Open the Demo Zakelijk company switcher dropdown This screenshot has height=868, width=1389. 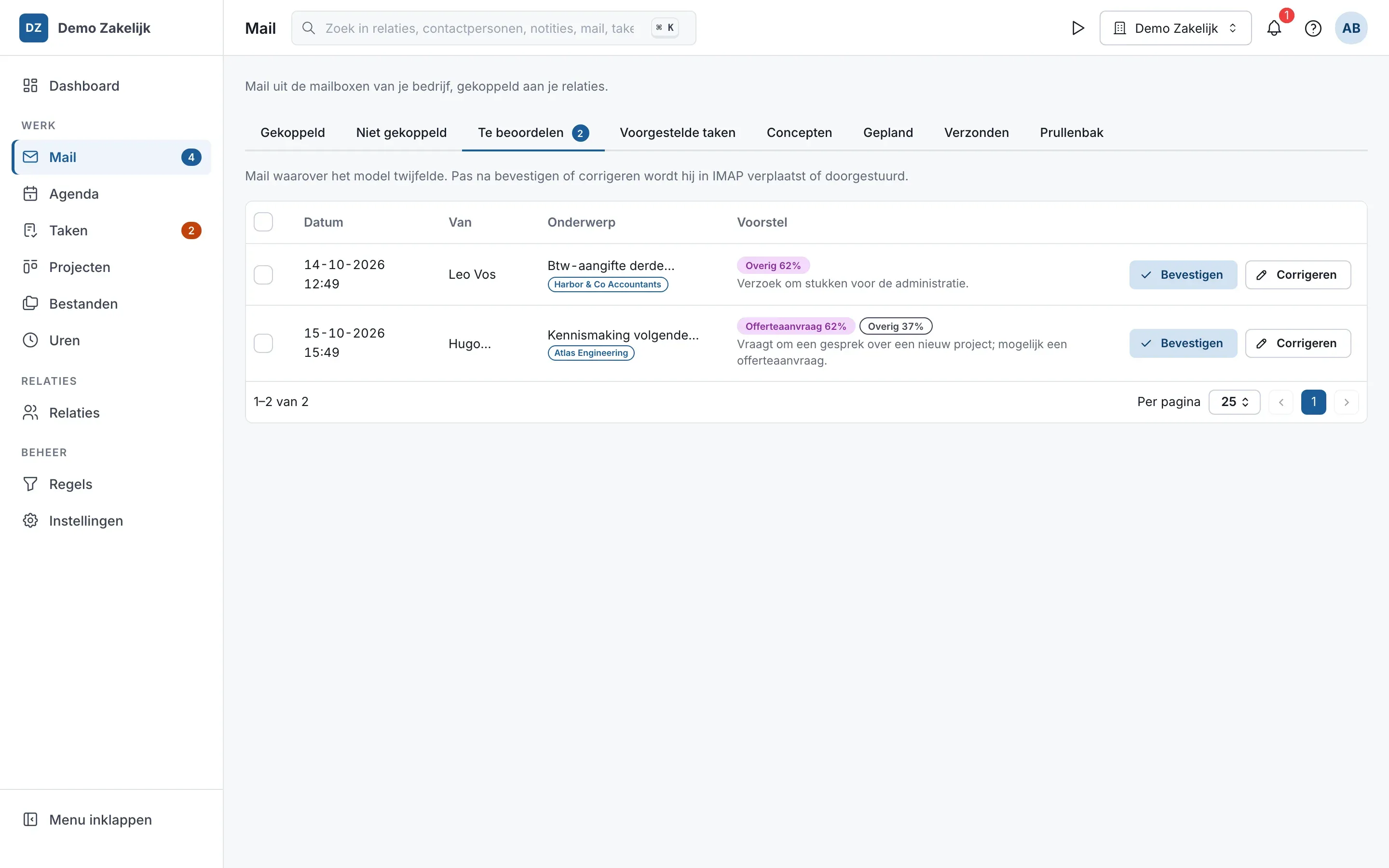(1175, 28)
